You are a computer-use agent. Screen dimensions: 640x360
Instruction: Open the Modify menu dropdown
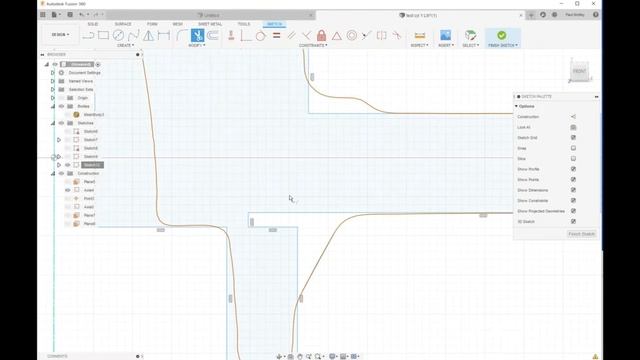pos(197,45)
